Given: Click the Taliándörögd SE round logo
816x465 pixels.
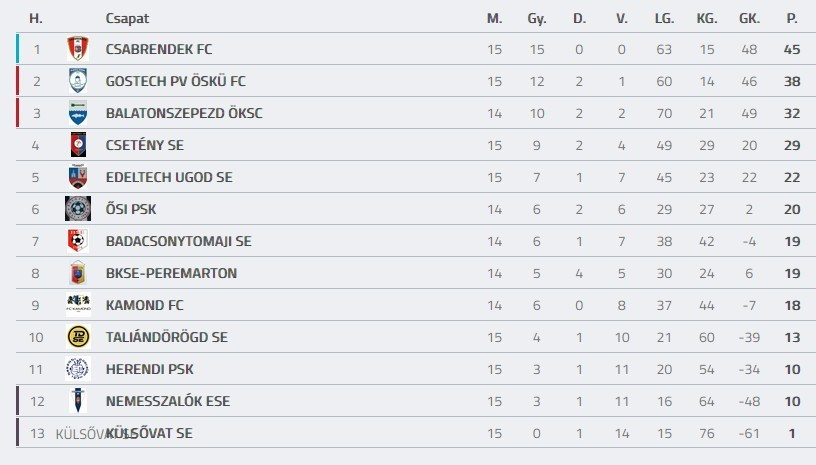Looking at the screenshot, I should coord(77,337).
